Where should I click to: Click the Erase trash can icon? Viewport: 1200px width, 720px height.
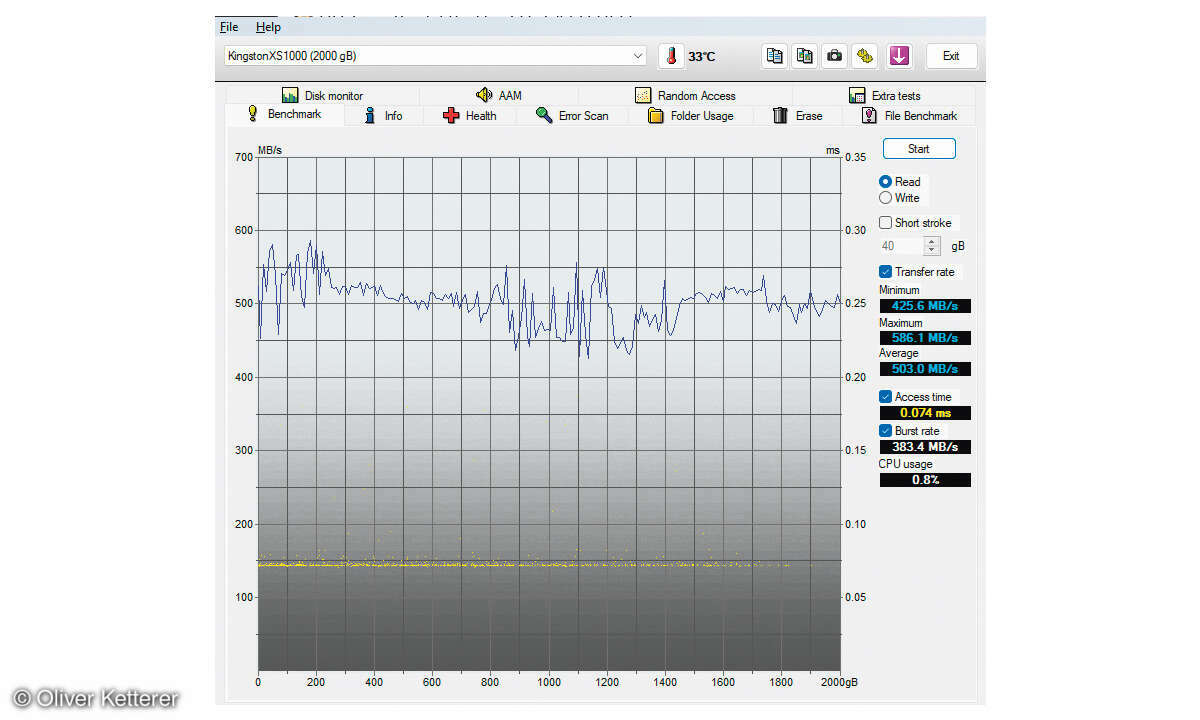780,116
